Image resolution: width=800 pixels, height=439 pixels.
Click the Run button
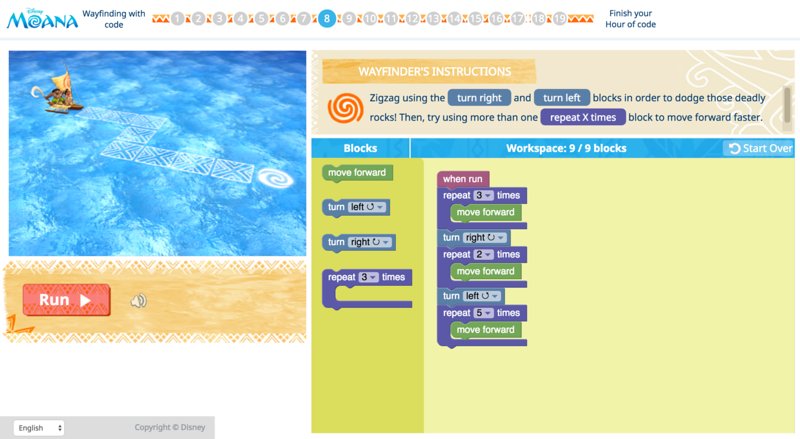[x=66, y=300]
